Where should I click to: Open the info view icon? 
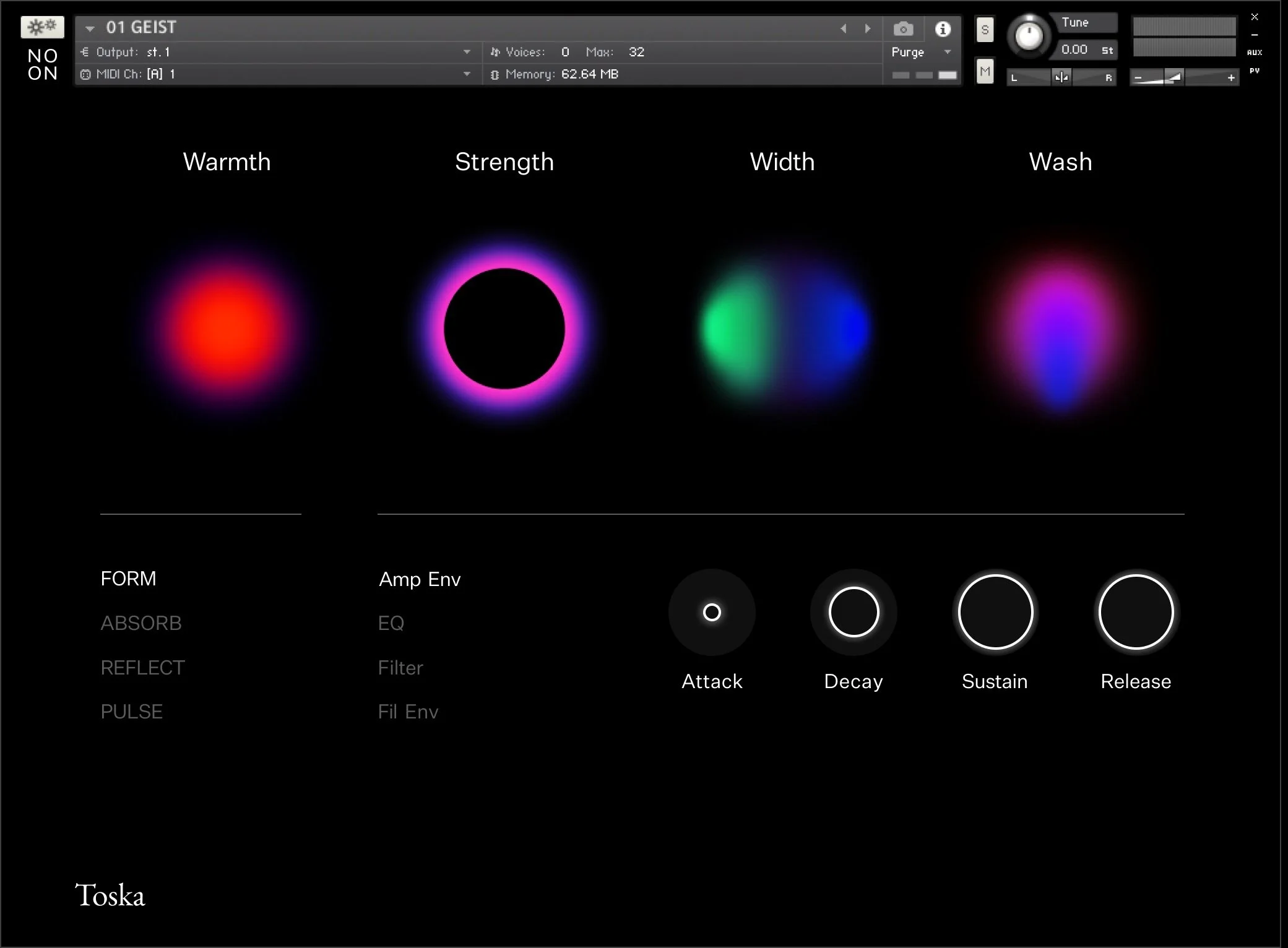point(942,29)
